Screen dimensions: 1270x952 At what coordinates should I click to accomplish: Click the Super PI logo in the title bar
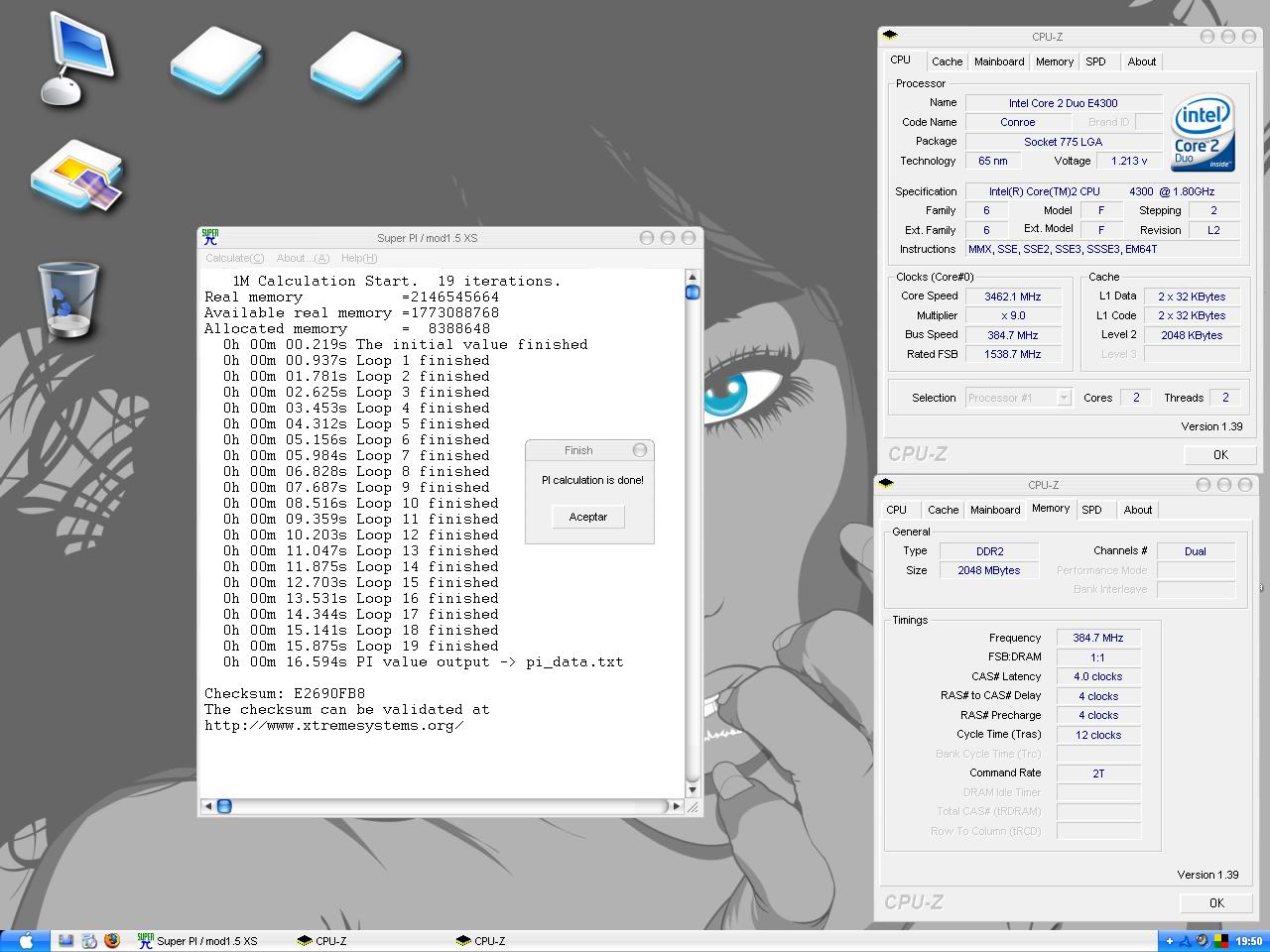(x=209, y=238)
